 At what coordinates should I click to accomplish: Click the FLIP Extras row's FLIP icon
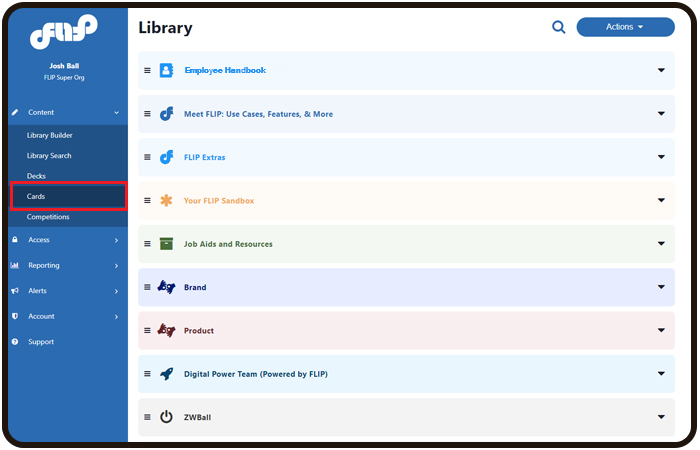pyautogui.click(x=166, y=157)
